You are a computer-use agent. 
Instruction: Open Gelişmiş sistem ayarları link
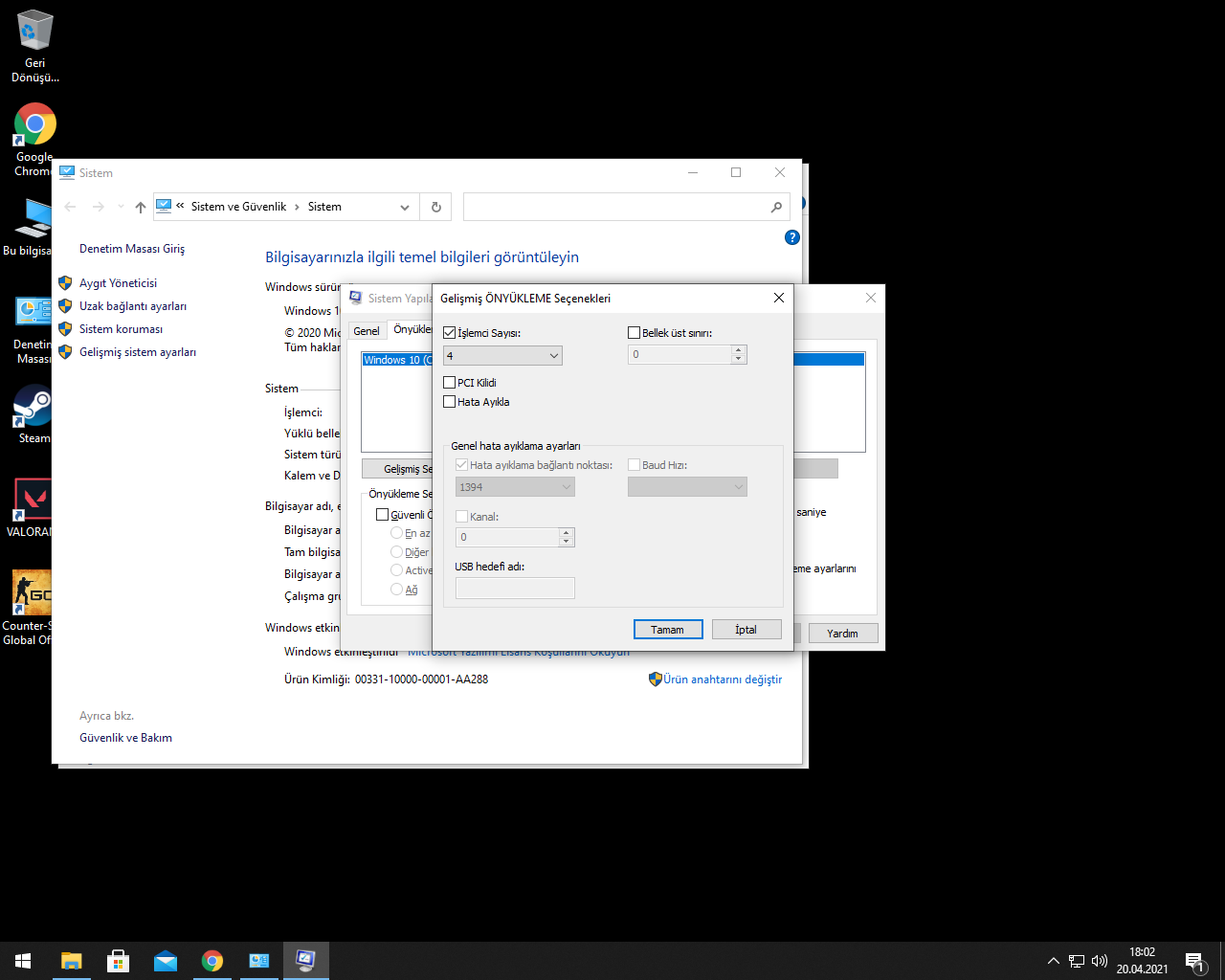[138, 352]
